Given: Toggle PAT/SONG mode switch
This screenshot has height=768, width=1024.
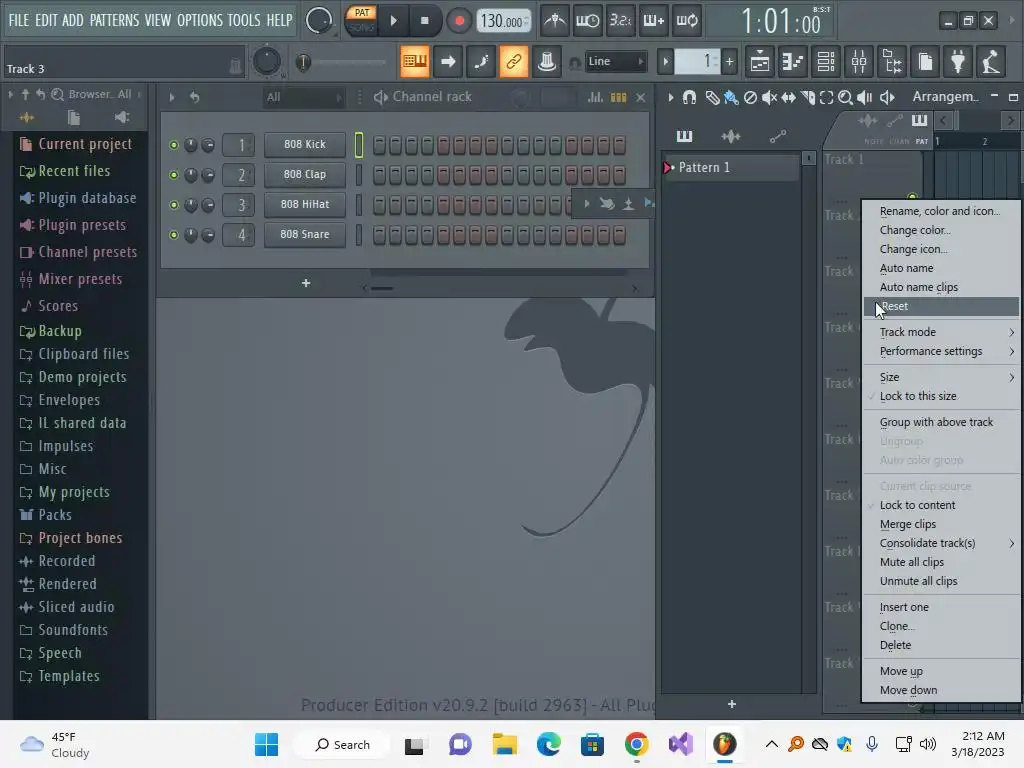Looking at the screenshot, I should [361, 20].
